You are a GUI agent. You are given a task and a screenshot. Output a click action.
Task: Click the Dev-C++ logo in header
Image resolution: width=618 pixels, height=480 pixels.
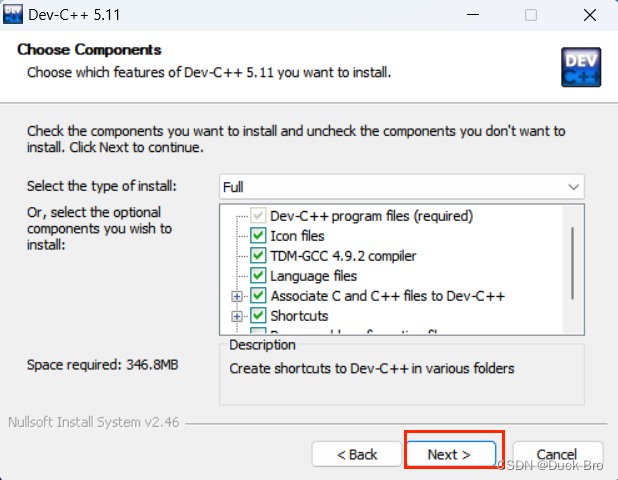(x=581, y=67)
